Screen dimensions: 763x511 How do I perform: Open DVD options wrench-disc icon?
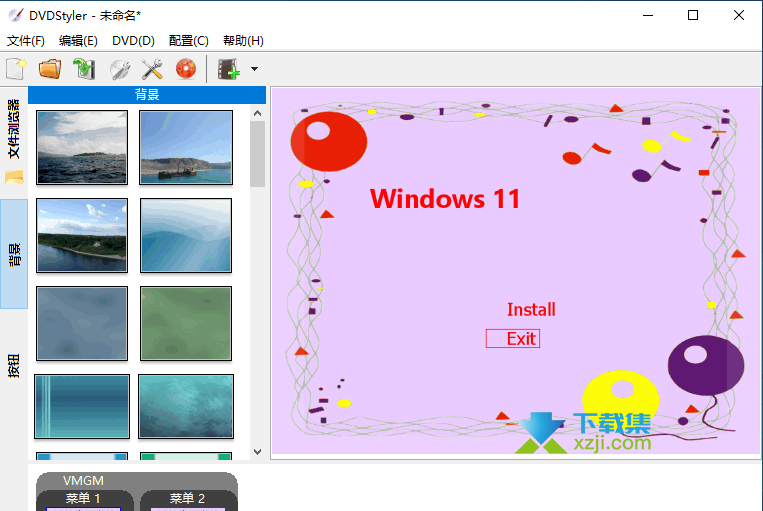(x=119, y=69)
